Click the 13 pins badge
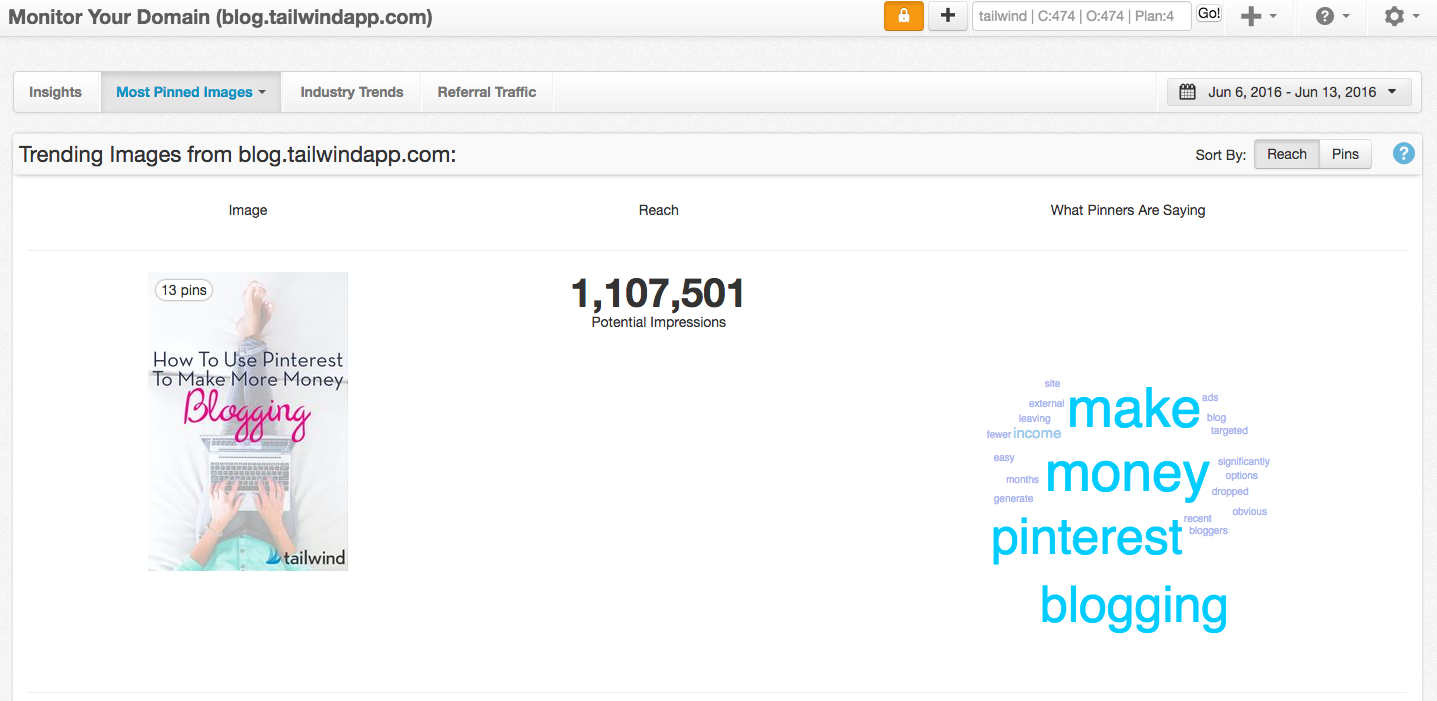 click(184, 290)
